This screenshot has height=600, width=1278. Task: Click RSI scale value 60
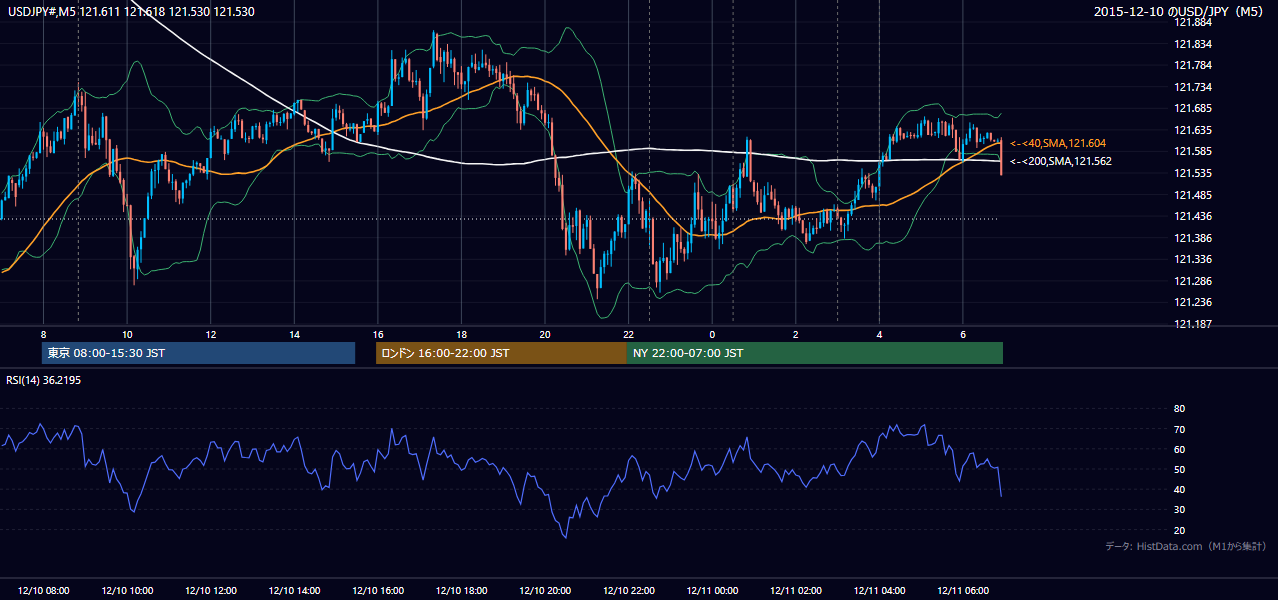coord(1179,449)
